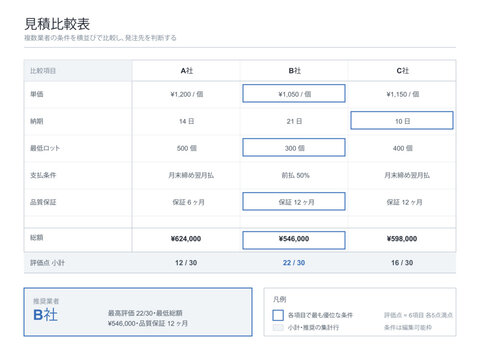480x360 pixels.
Task: Edit highlighted C社 delivery time 10 日
Action: pos(402,120)
